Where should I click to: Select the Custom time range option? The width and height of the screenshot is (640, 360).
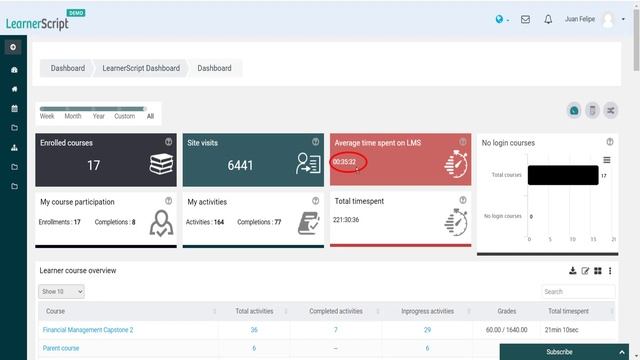[x=124, y=116]
